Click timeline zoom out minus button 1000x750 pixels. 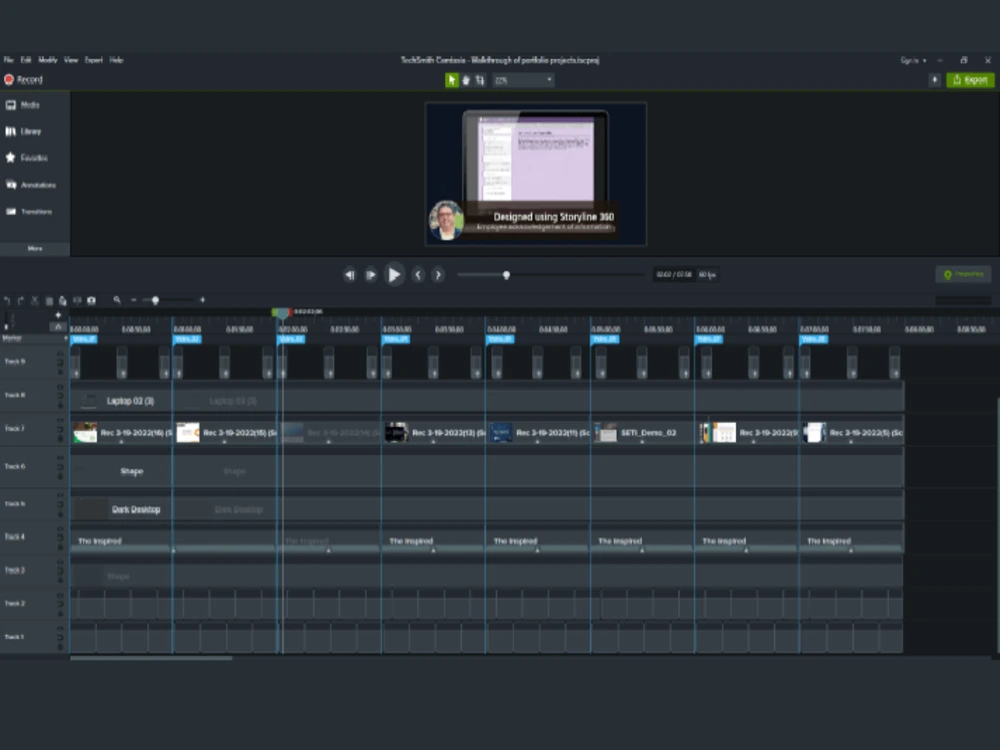point(133,300)
